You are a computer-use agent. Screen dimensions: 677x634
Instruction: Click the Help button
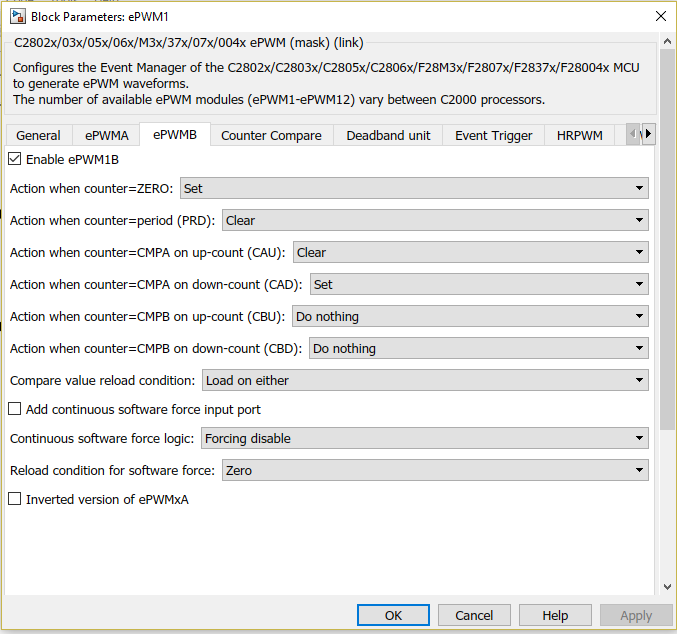coord(555,615)
